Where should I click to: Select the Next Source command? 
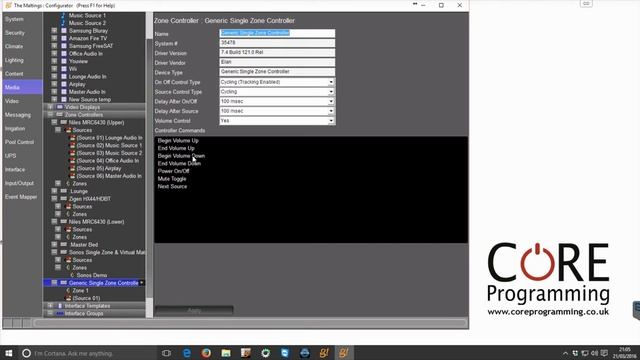pyautogui.click(x=172, y=187)
